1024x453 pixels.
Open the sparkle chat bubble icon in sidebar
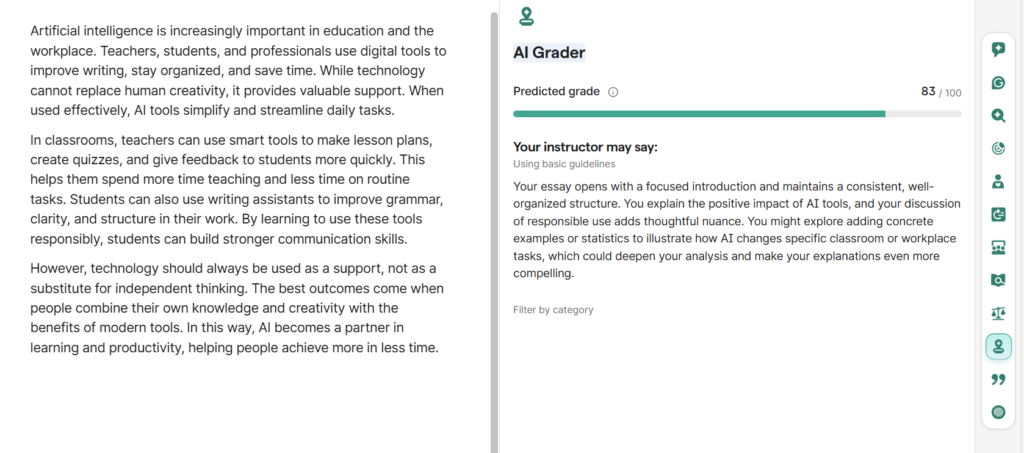(x=997, y=49)
